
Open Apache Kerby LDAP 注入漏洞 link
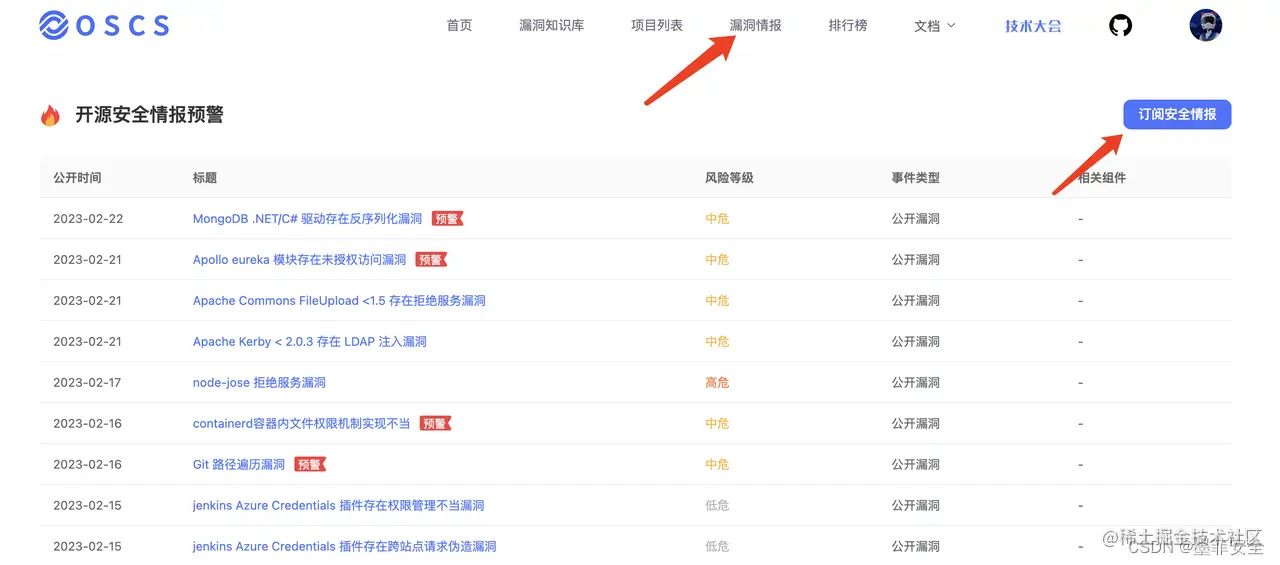tap(310, 341)
